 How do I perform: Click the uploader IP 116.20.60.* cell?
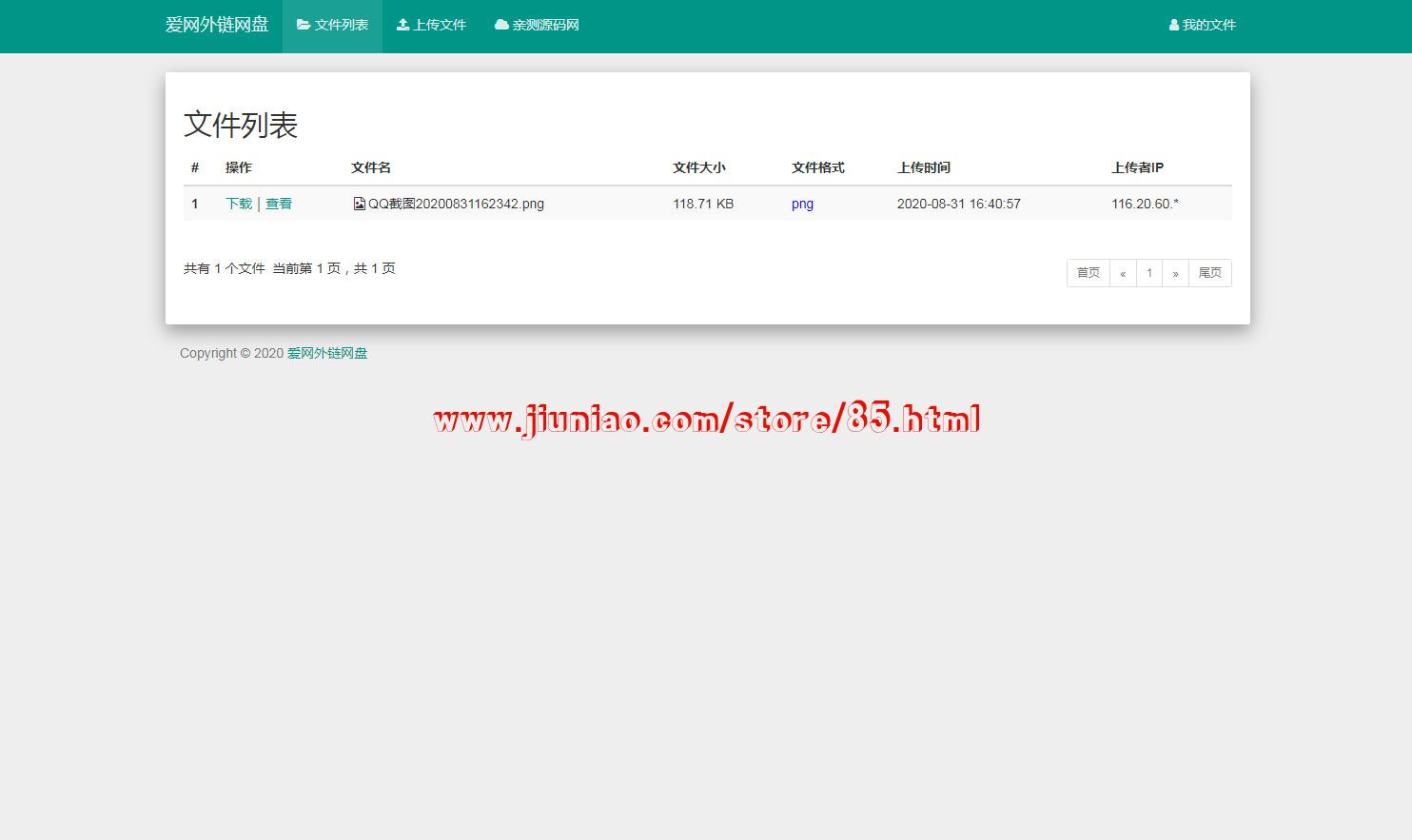click(x=1145, y=204)
